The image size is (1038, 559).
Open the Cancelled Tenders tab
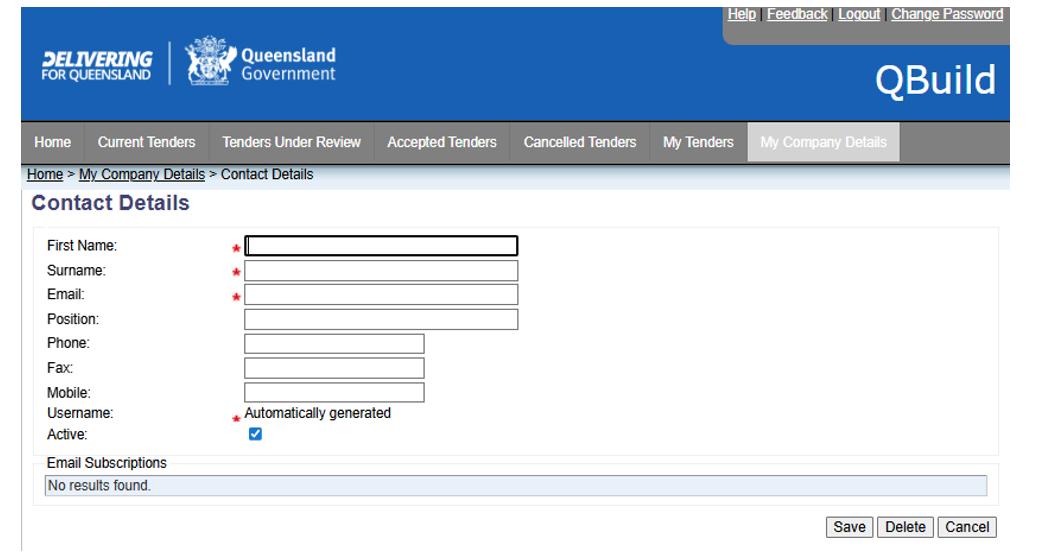point(580,142)
